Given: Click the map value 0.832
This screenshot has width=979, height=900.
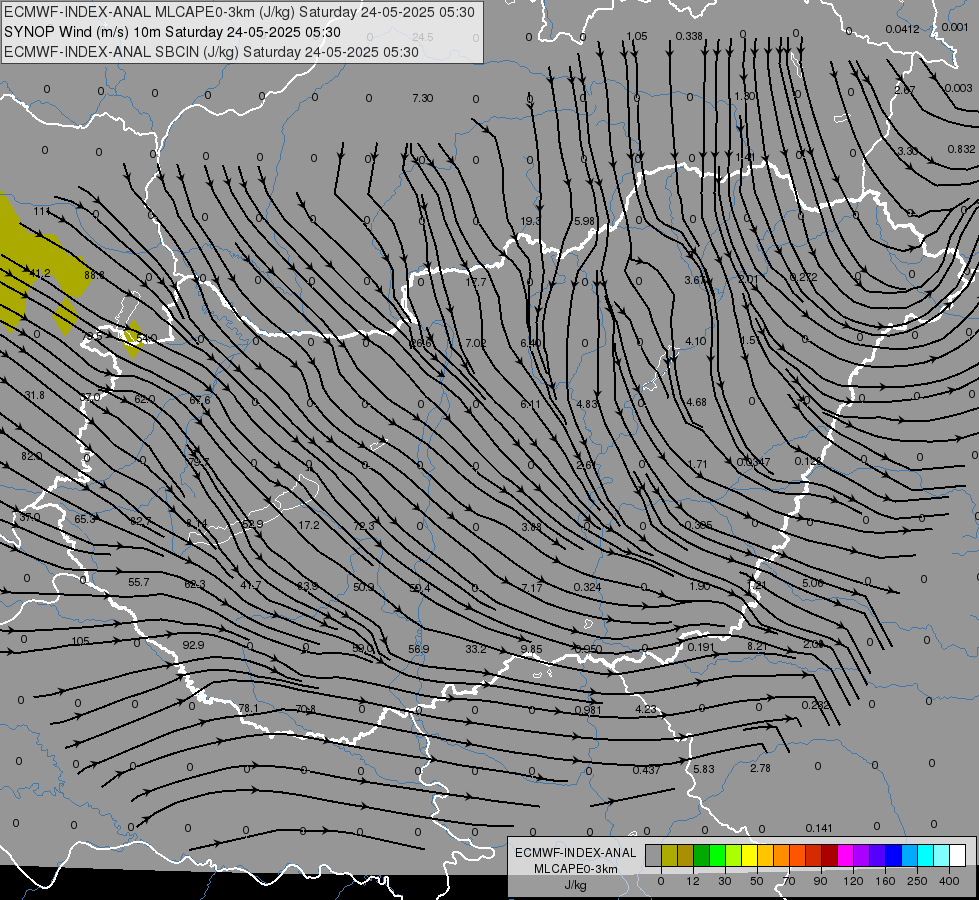Looking at the screenshot, I should 962,149.
